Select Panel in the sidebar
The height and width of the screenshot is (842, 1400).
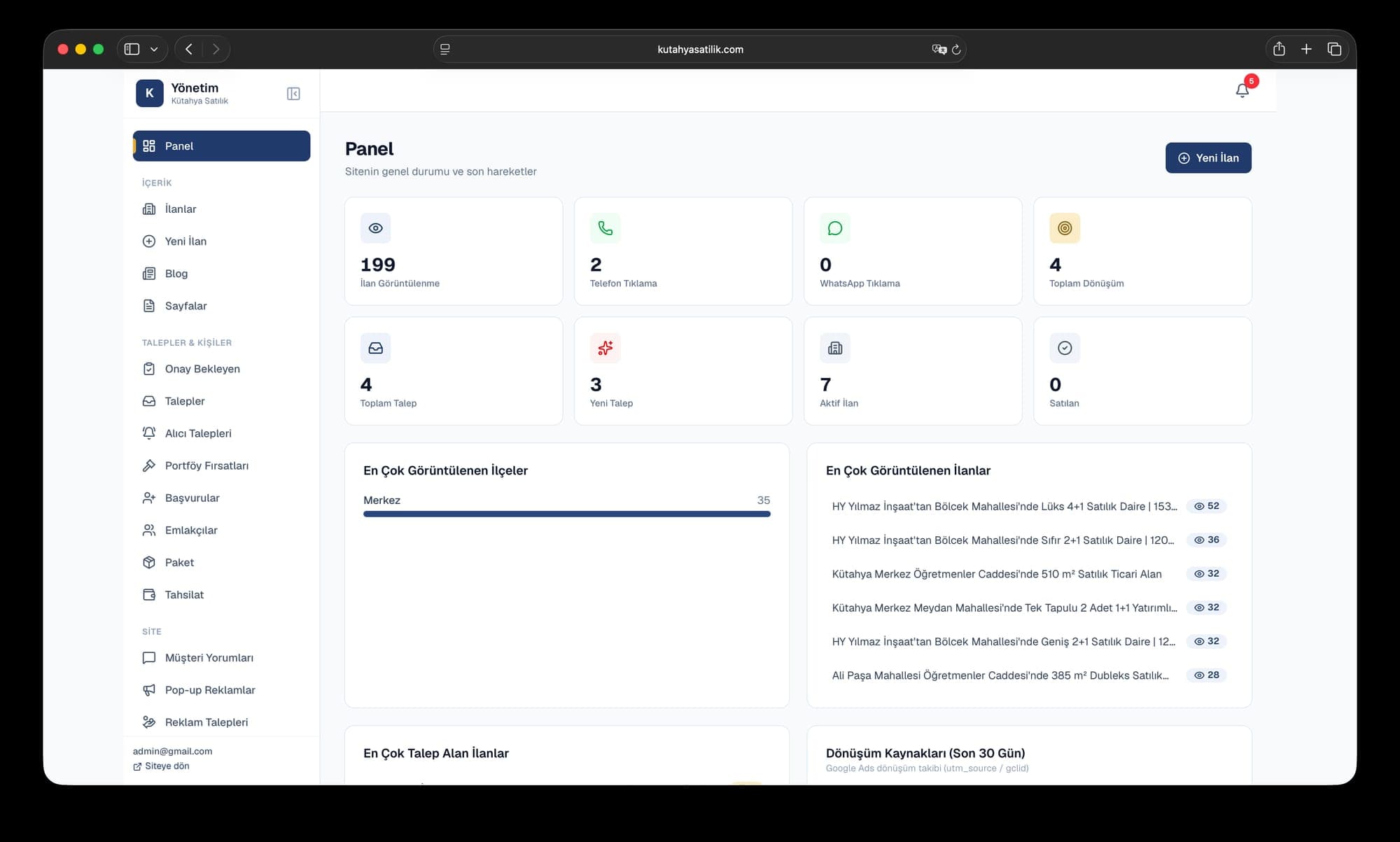click(221, 146)
